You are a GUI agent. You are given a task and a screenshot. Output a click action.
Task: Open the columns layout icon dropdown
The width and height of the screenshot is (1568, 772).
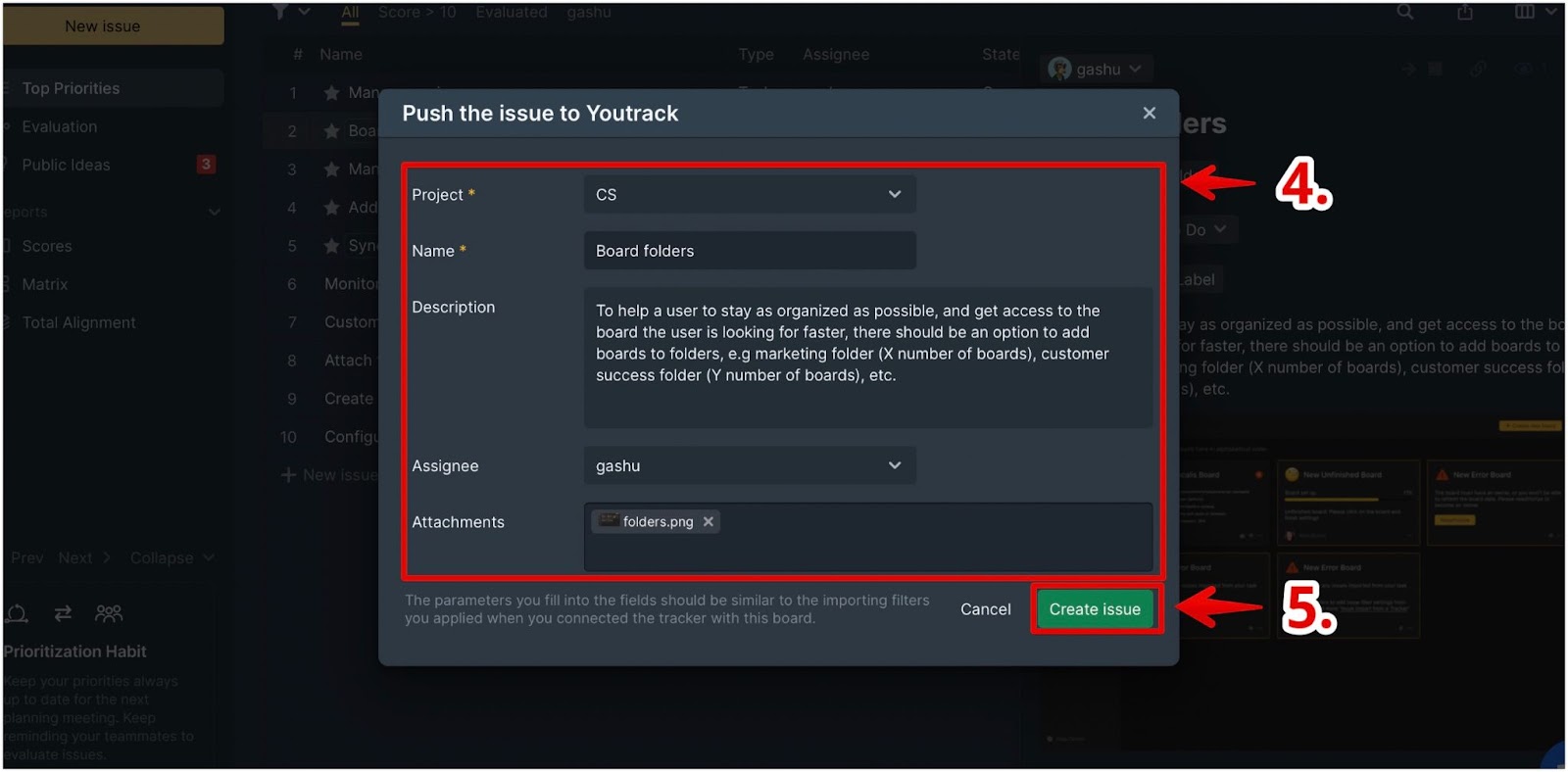pyautogui.click(x=1536, y=12)
